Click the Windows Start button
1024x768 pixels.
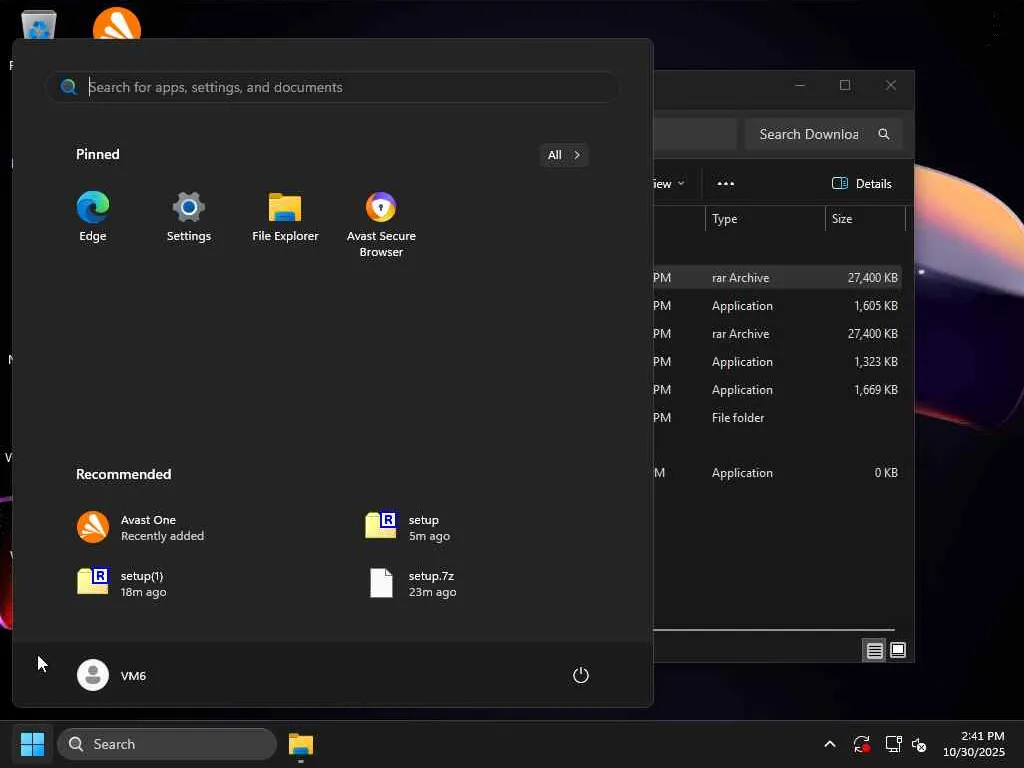[x=32, y=744]
